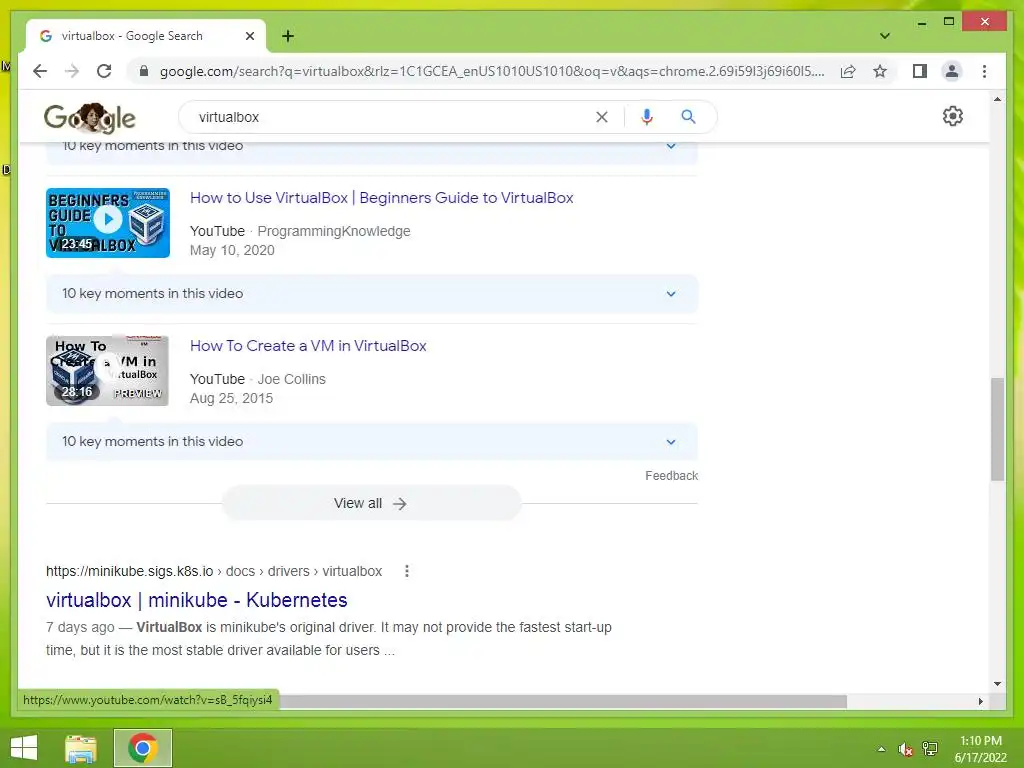Image resolution: width=1024 pixels, height=768 pixels.
Task: Click the scroll down arrow
Action: tap(997, 684)
